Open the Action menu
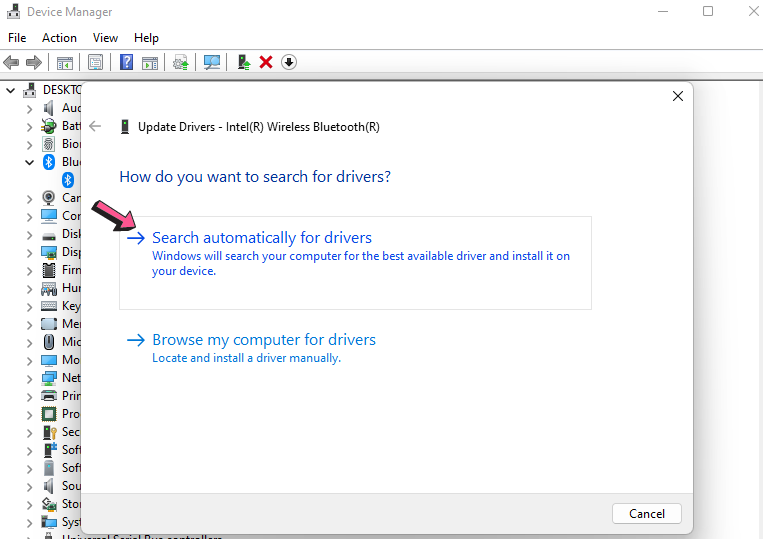This screenshot has height=539, width=763. [59, 38]
